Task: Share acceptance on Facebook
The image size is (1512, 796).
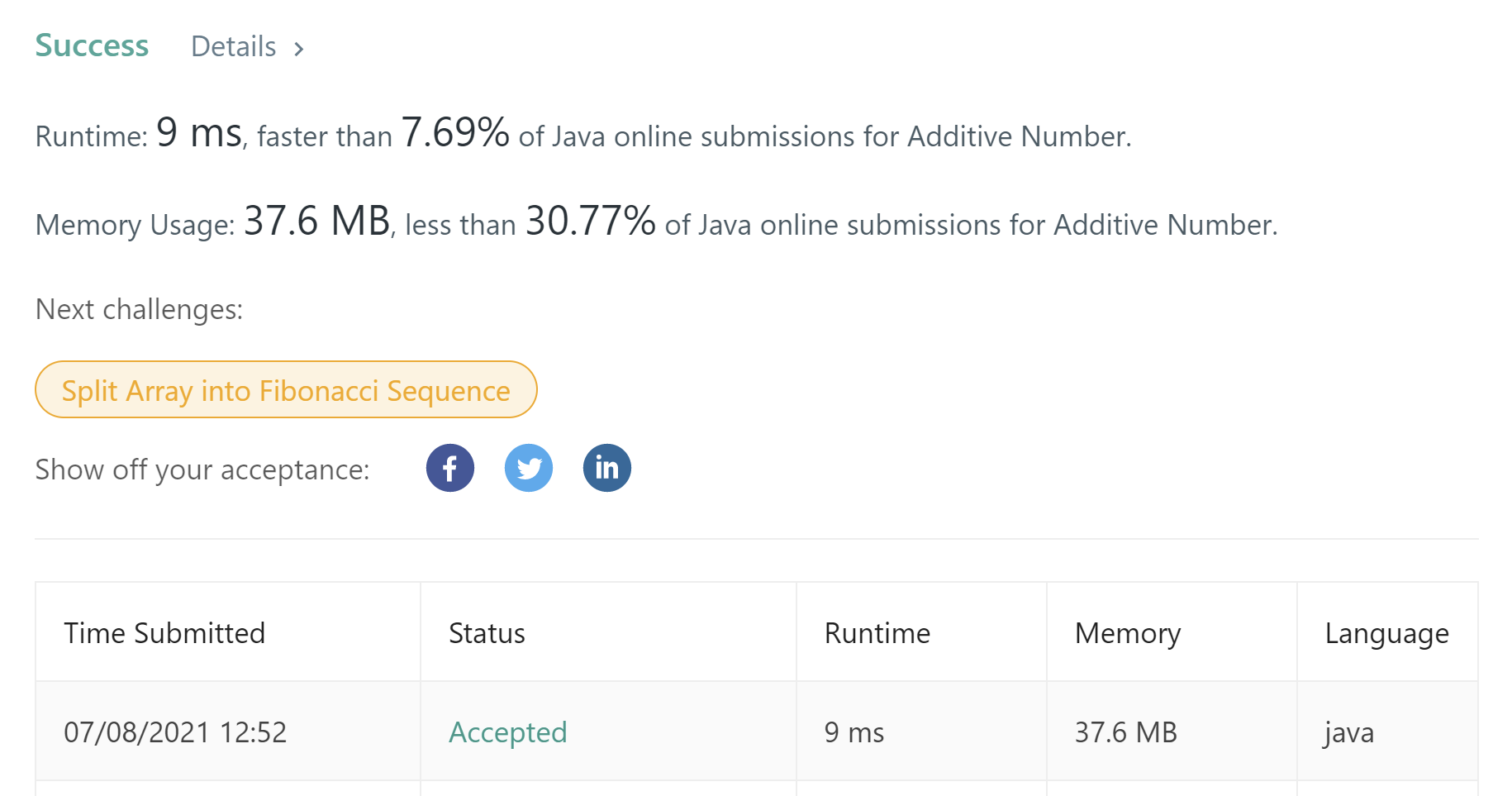Action: click(x=450, y=468)
